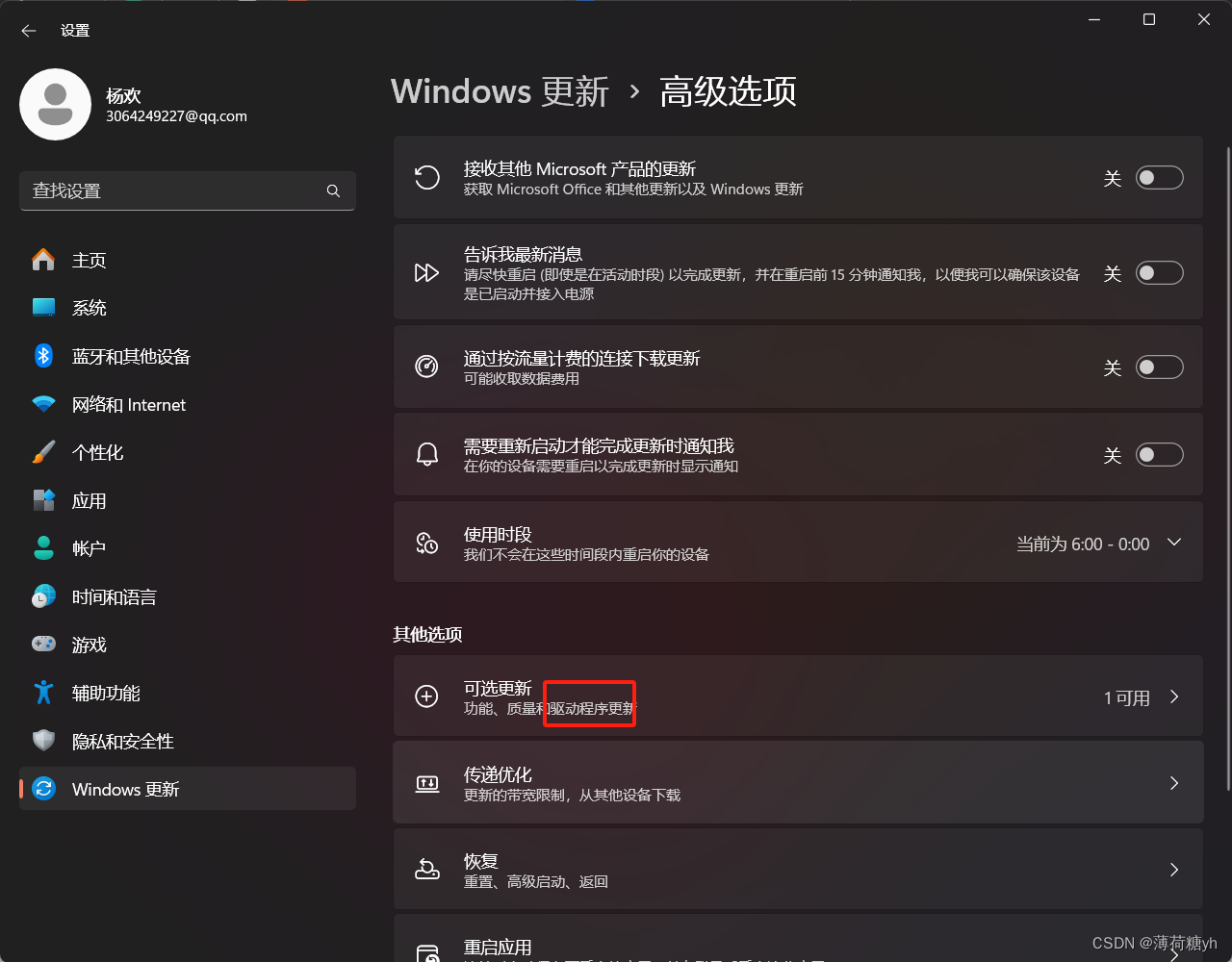Go to 主页 in the sidebar
The height and width of the screenshot is (962, 1232).
[188, 260]
